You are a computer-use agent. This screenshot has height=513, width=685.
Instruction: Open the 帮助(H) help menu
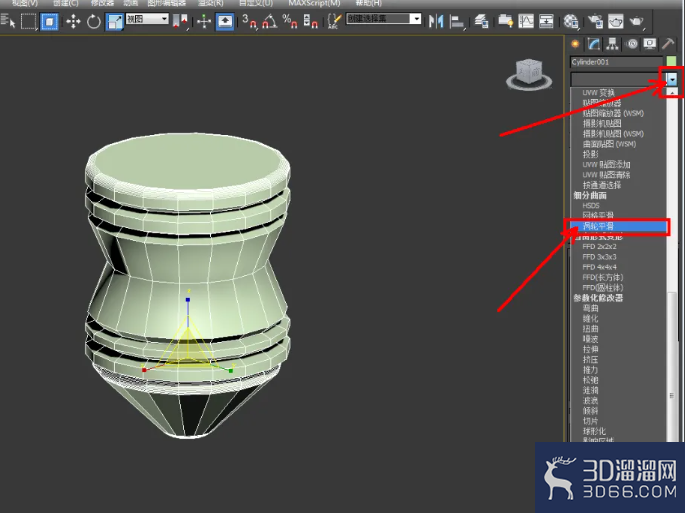(368, 3)
